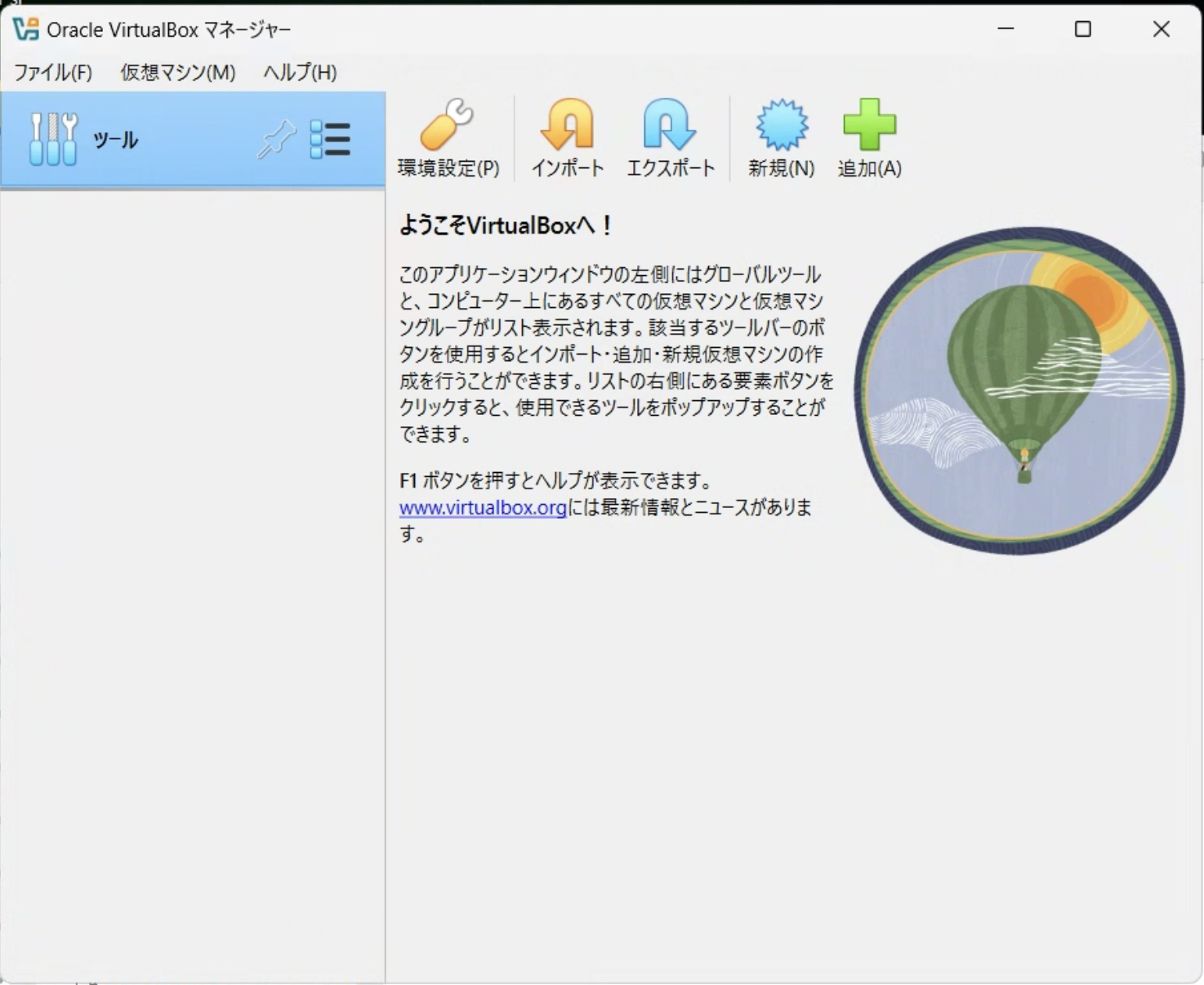The image size is (1204, 985).
Task: Click the hot air balloon illustration
Action: point(1019,390)
